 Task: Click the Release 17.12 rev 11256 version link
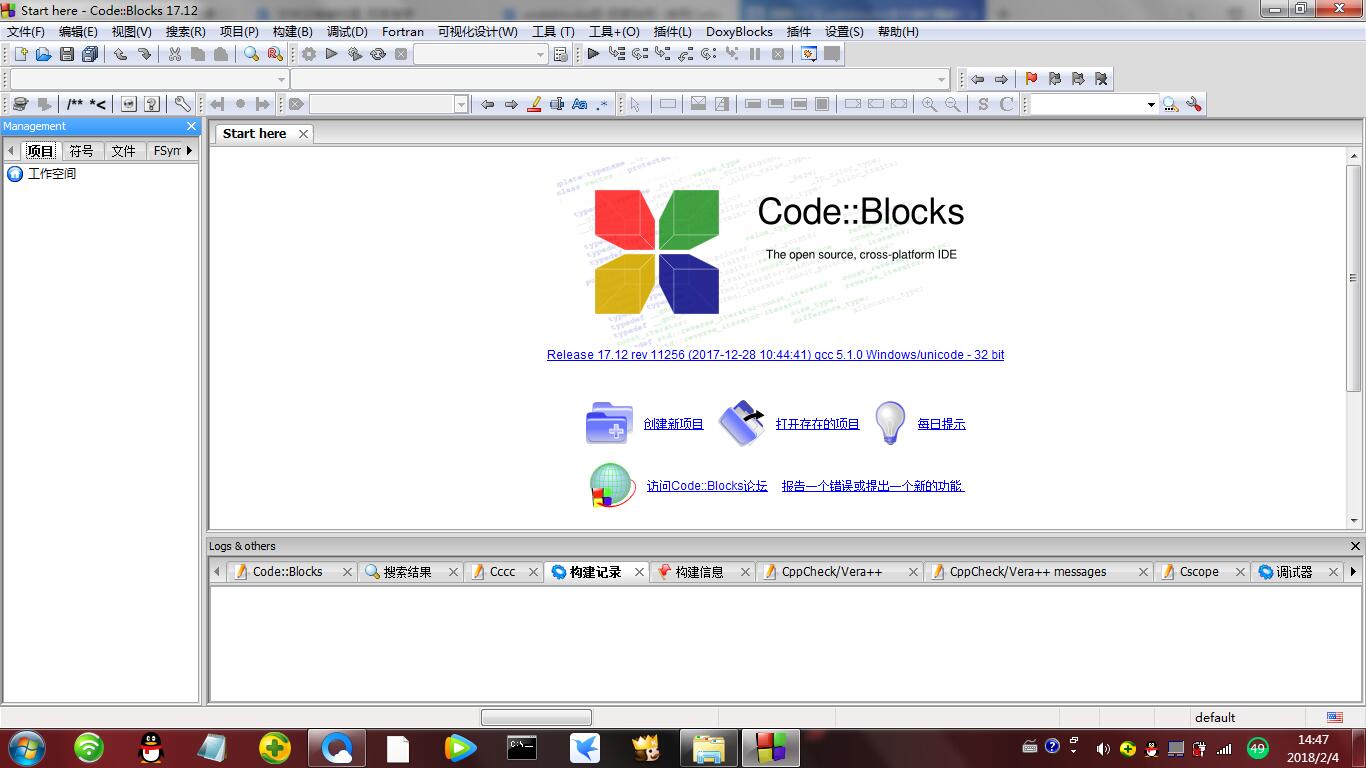pyautogui.click(x=776, y=355)
